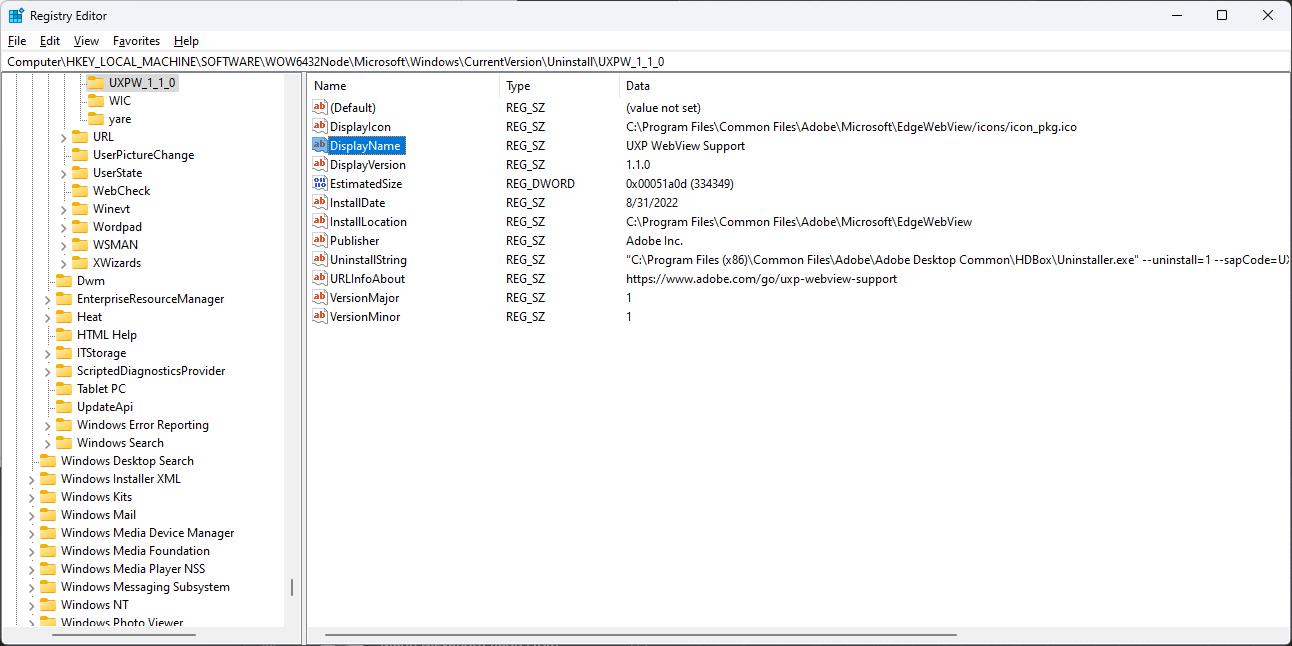This screenshot has height=646, width=1292.
Task: Click the VersionMinor value's string icon
Action: (320, 316)
